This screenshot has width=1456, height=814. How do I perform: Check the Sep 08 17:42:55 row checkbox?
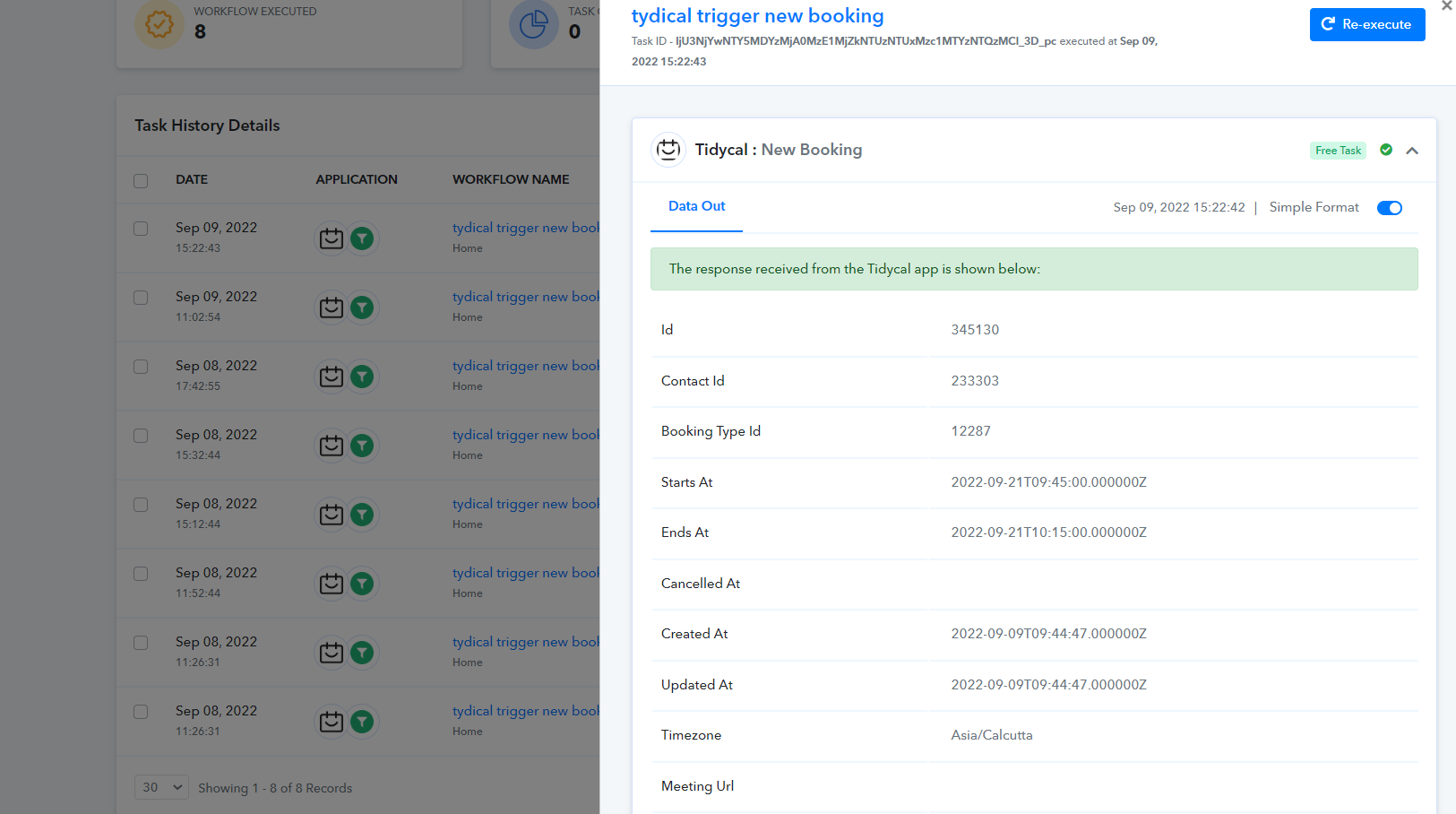[141, 367]
